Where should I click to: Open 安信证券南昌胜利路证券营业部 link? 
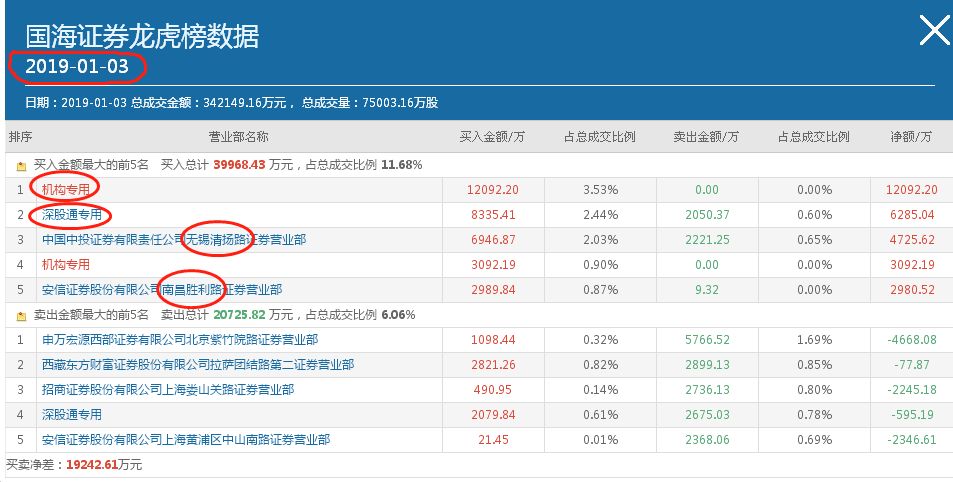(162, 289)
